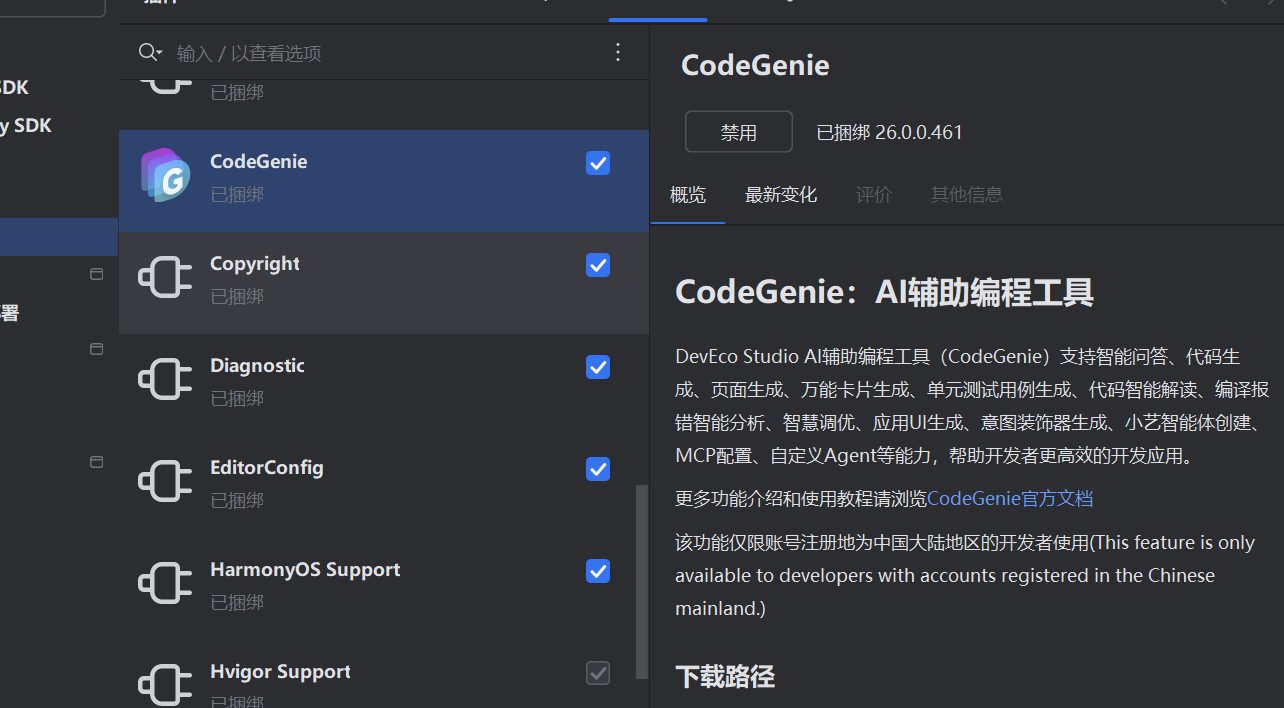The width and height of the screenshot is (1284, 708).
Task: Click the third small window icon in the left sidebar
Action: point(97,462)
